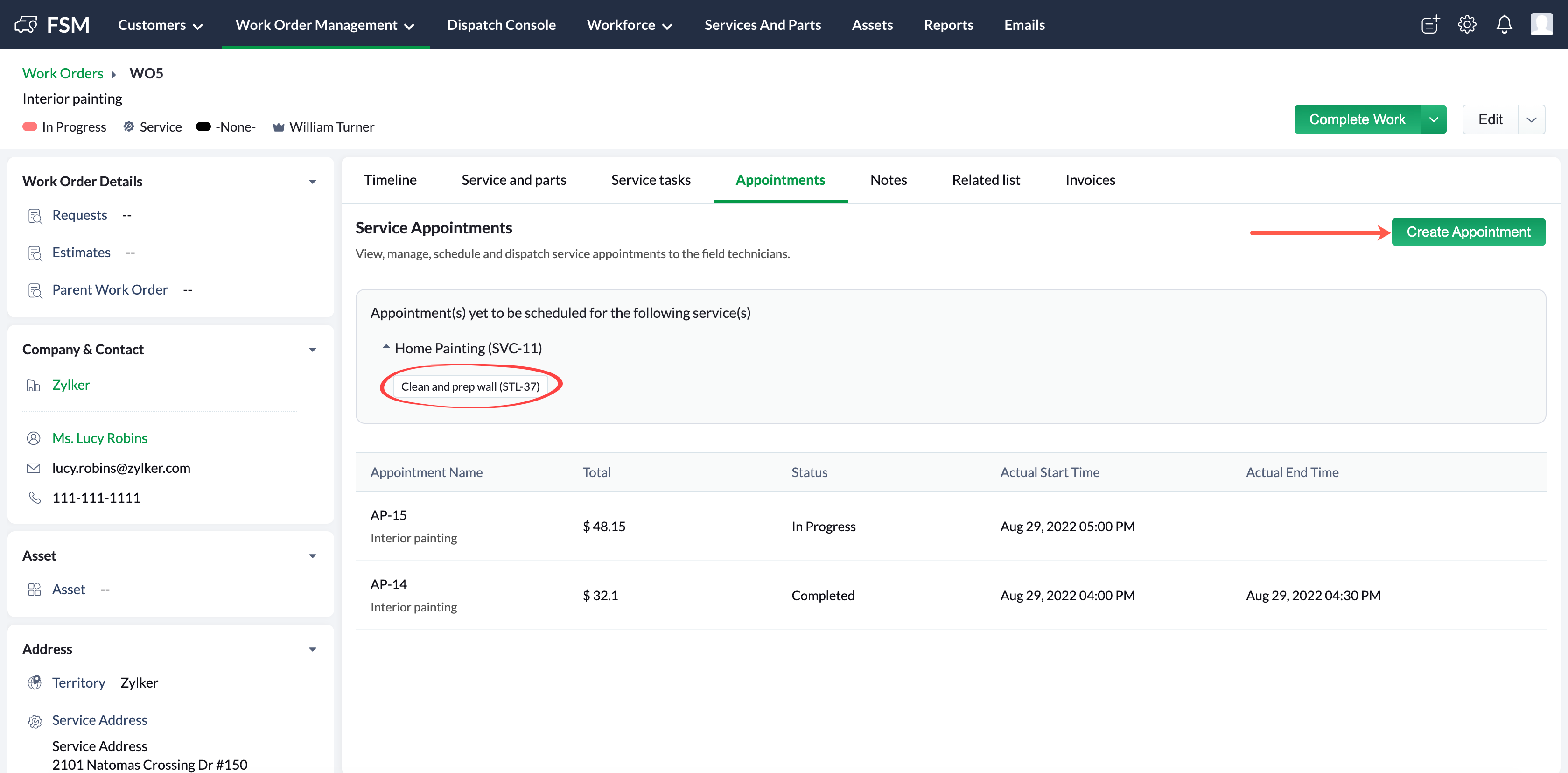Click the notification bell icon

click(1504, 25)
